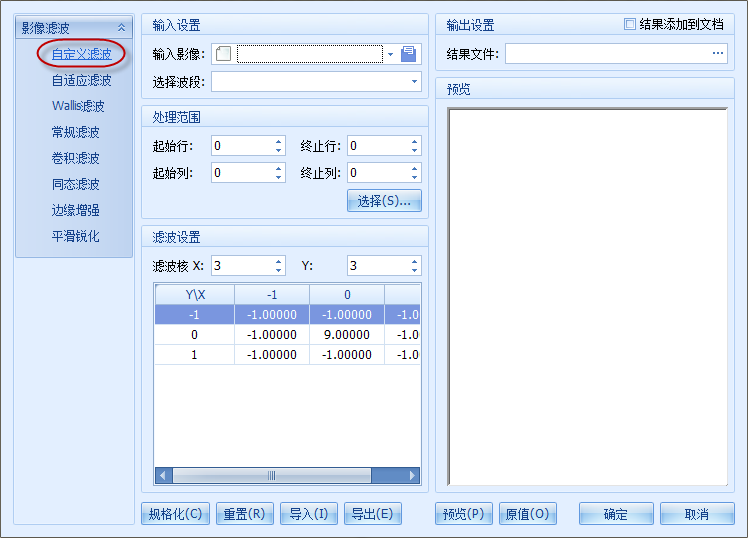Confirm with the 确定 button
Image resolution: width=748 pixels, height=538 pixels.
point(616,514)
